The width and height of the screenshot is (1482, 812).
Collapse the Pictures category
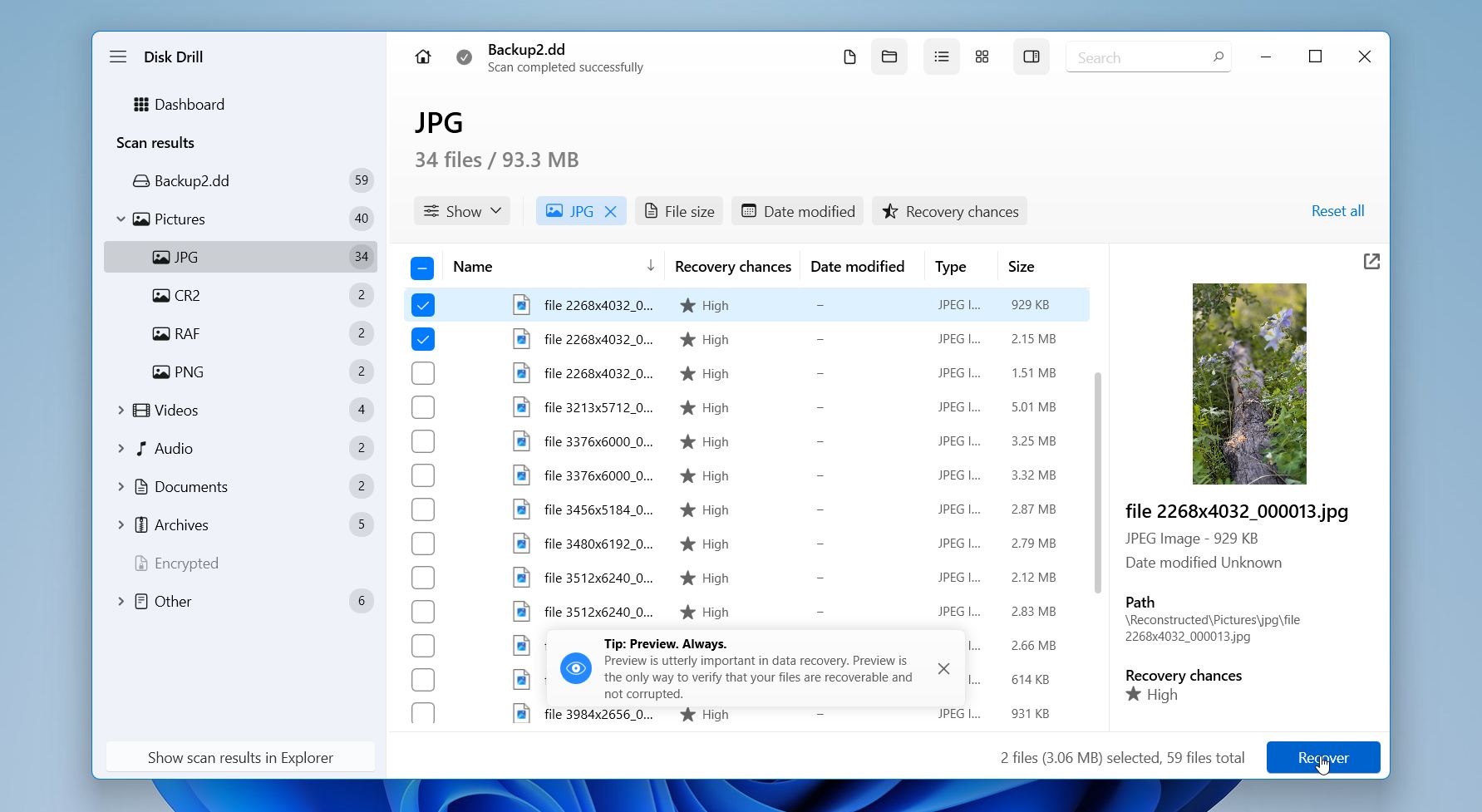pyautogui.click(x=121, y=219)
